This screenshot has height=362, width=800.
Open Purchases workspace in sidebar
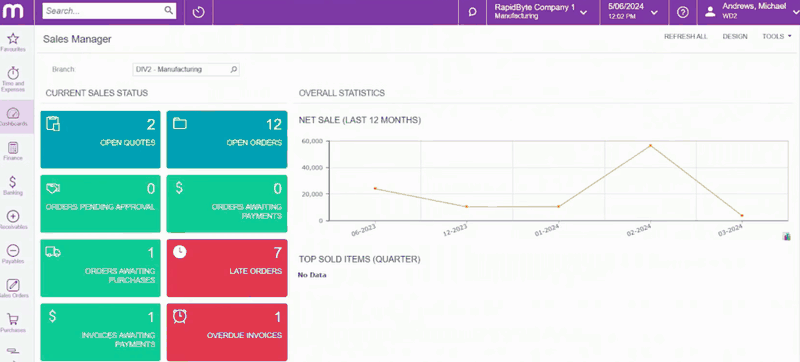(x=13, y=323)
